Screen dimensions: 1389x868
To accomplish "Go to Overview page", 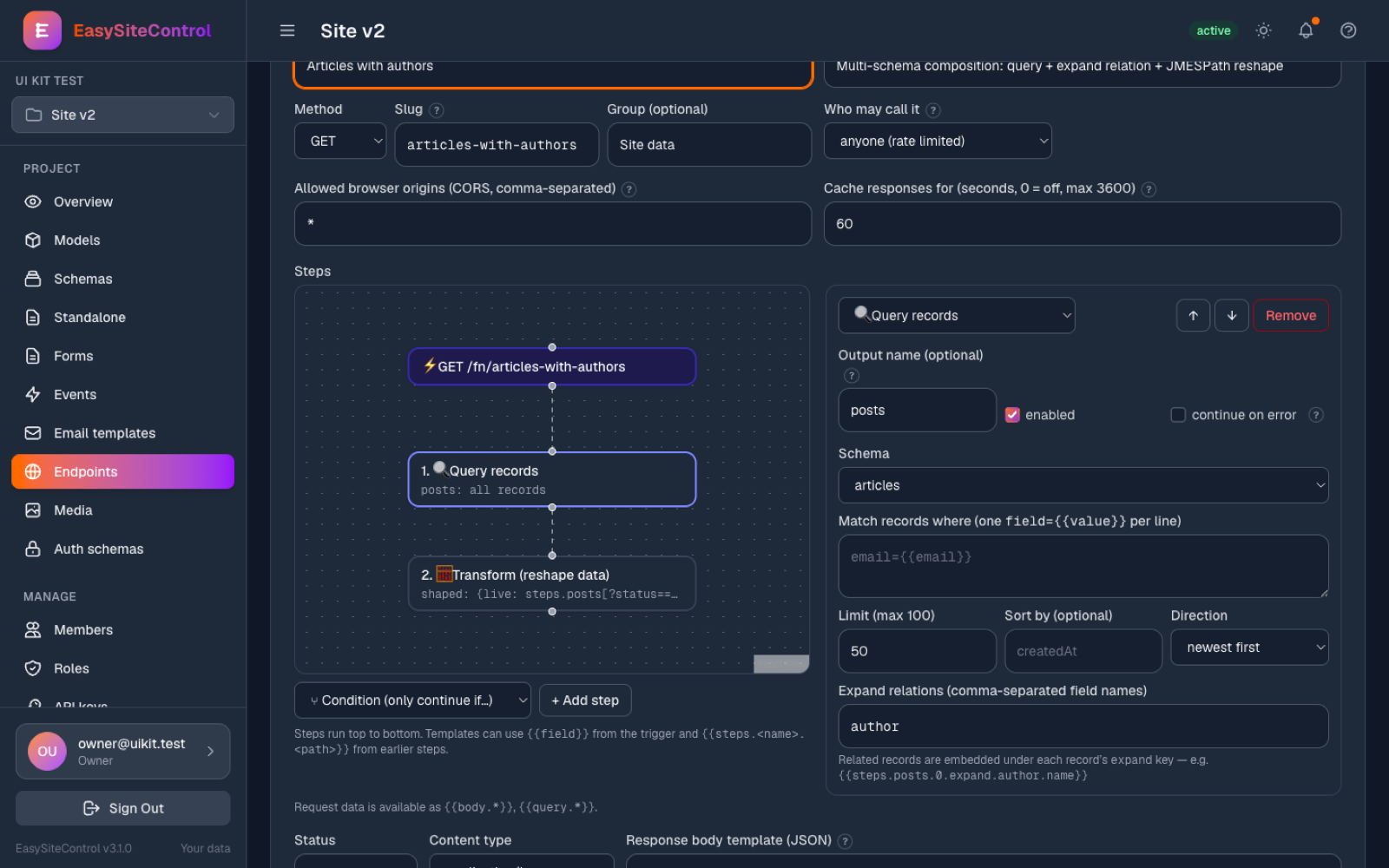I will (122, 201).
